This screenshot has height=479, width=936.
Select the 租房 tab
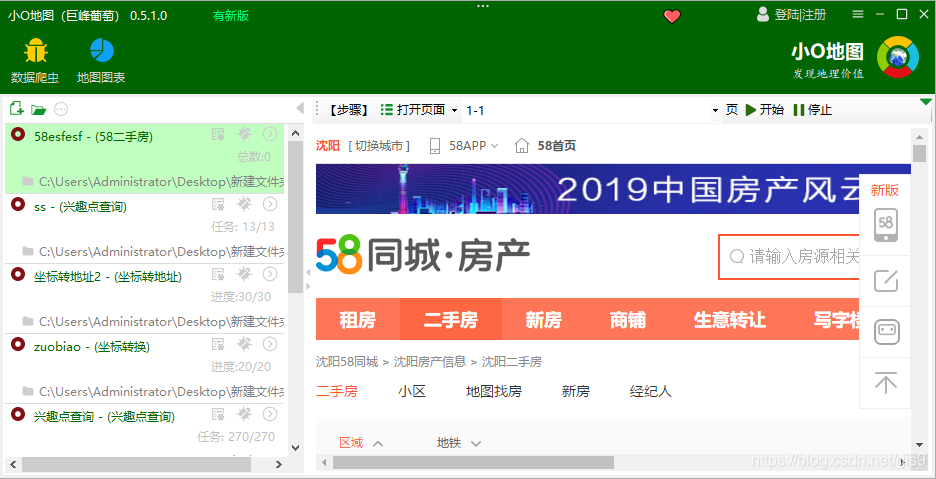pos(358,320)
